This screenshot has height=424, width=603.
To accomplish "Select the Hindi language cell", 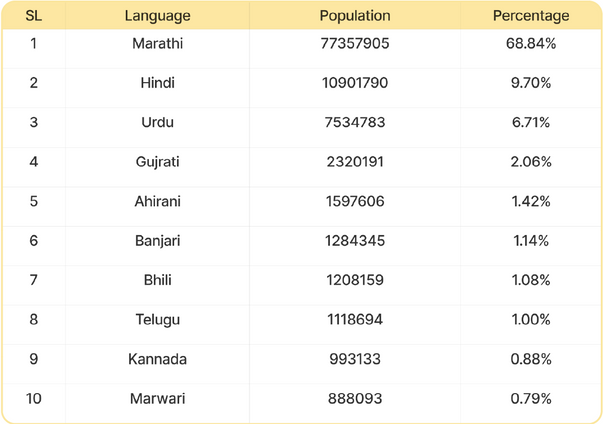I will 157,83.
